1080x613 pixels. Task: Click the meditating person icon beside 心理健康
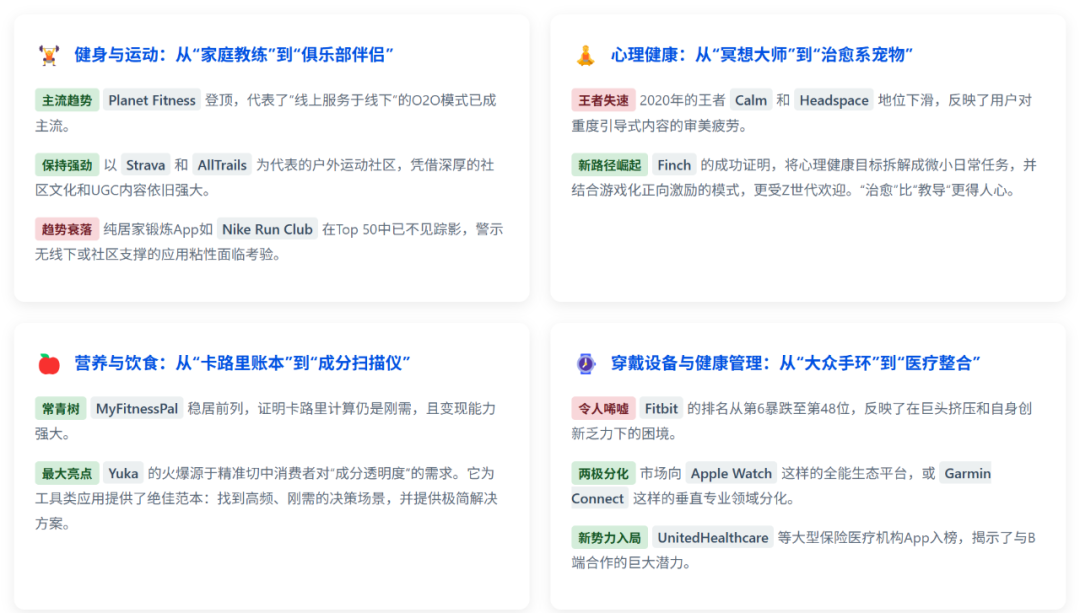point(585,55)
